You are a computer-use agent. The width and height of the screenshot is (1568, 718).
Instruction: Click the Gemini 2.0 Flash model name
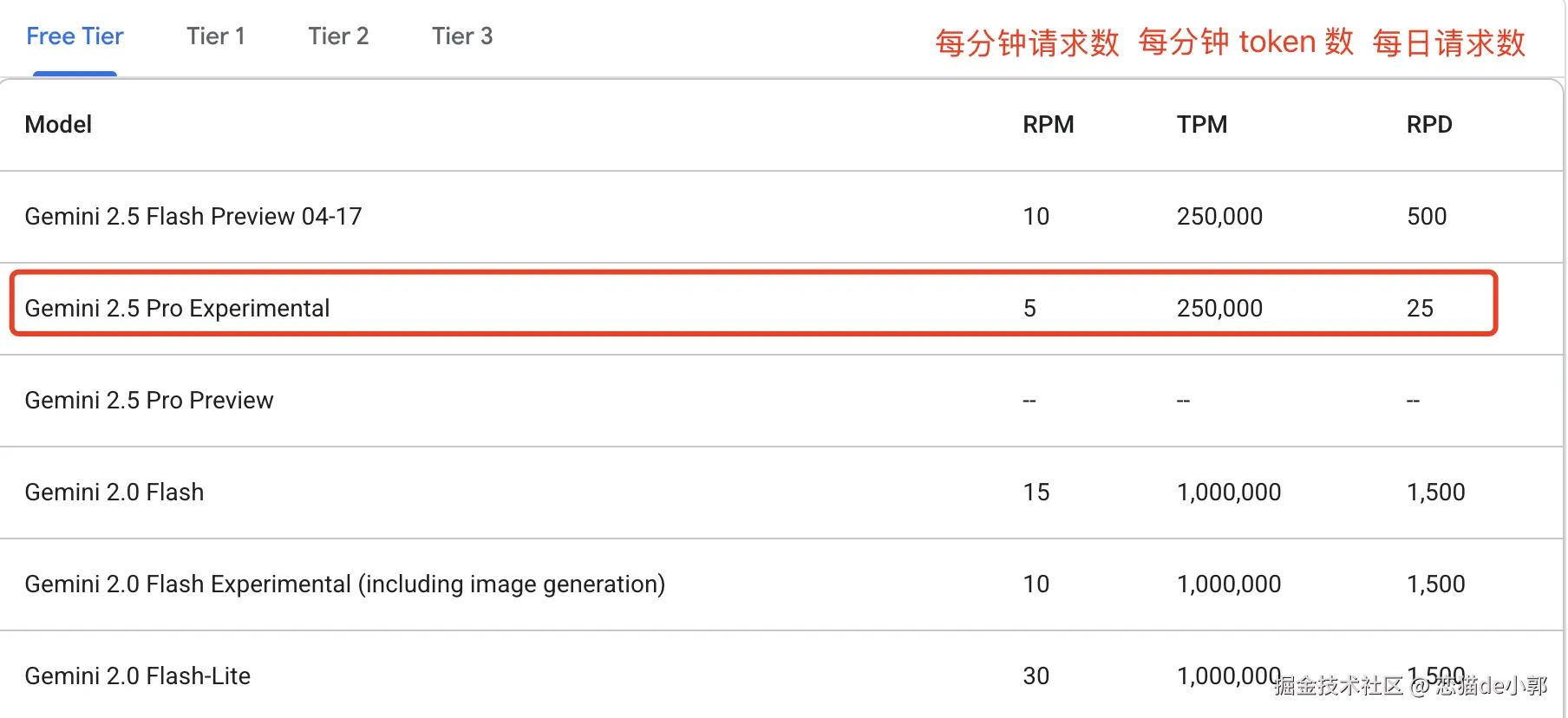[x=114, y=493]
